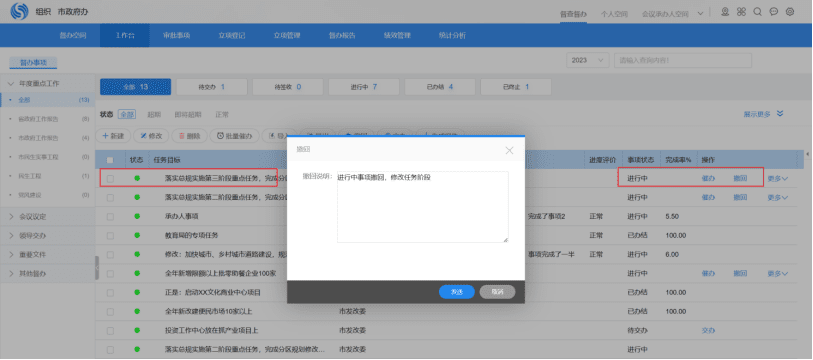The width and height of the screenshot is (813, 360).
Task: Click 展示更多 to show more filters
Action: [x=757, y=114]
